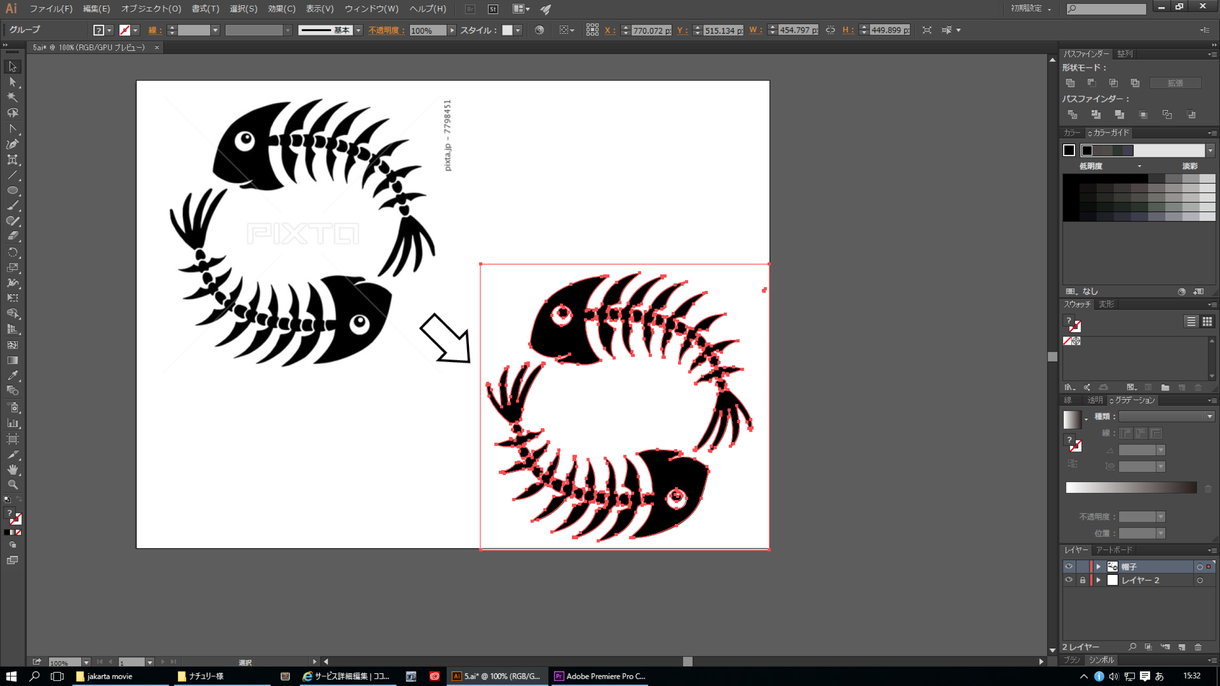Viewport: 1220px width, 686px height.
Task: Click the Adobe Premiere Pro taskbar button
Action: click(x=600, y=676)
